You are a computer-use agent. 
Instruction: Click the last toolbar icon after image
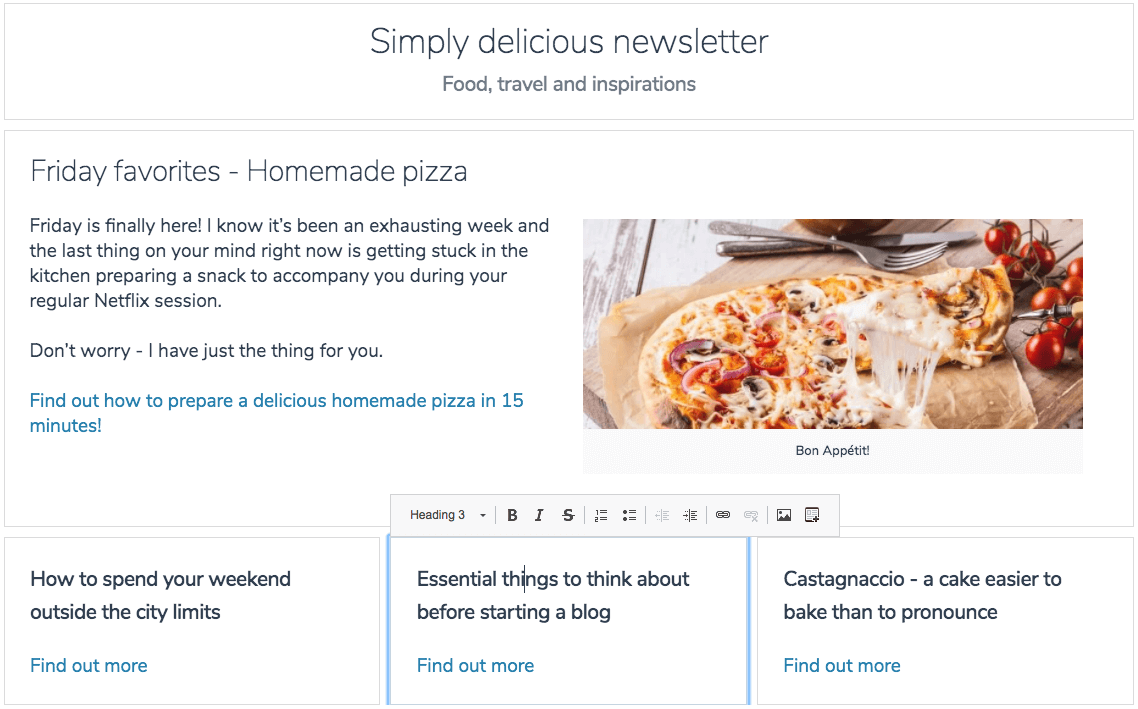(x=812, y=515)
